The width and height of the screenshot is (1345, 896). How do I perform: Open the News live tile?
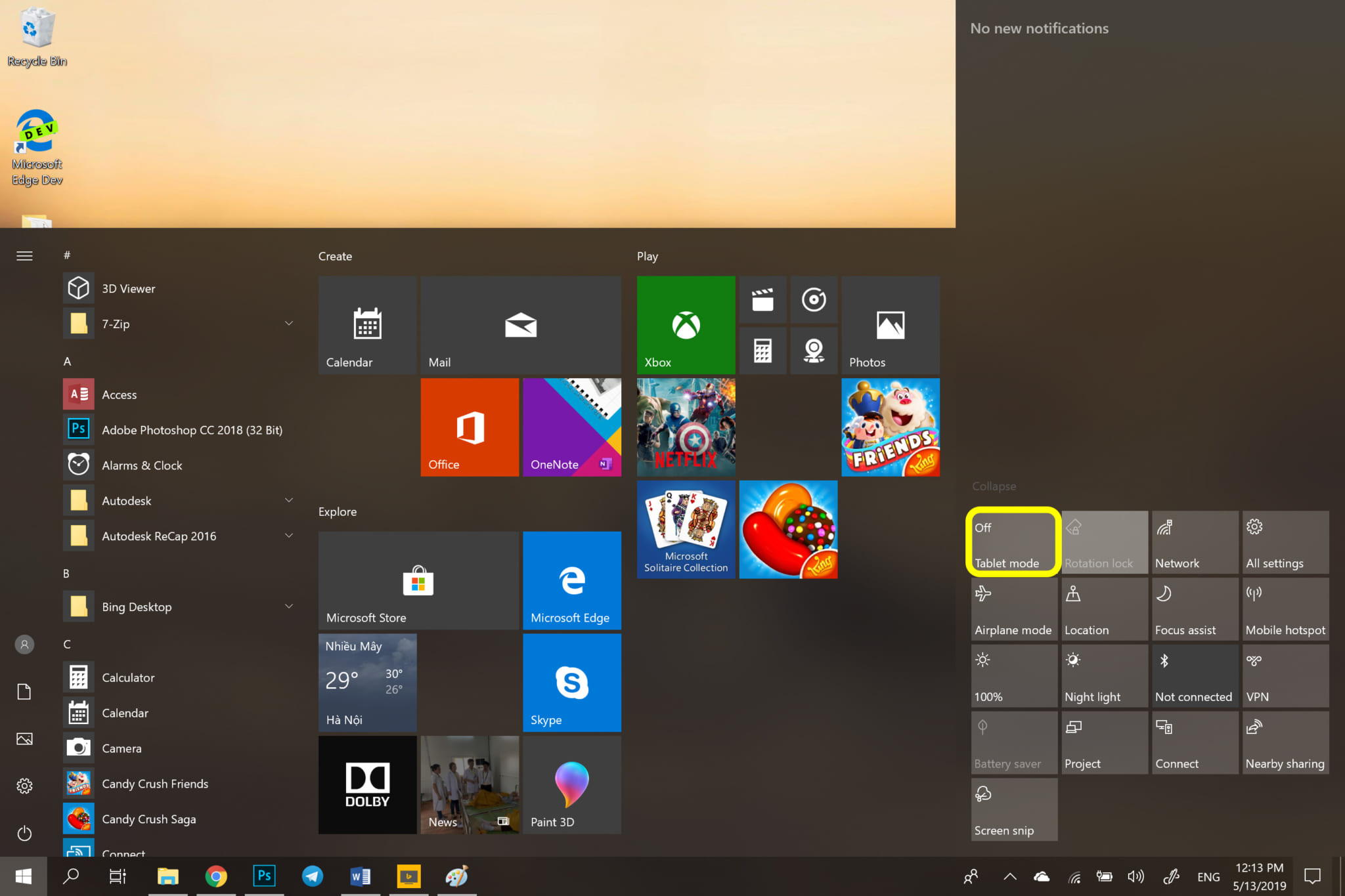[470, 785]
